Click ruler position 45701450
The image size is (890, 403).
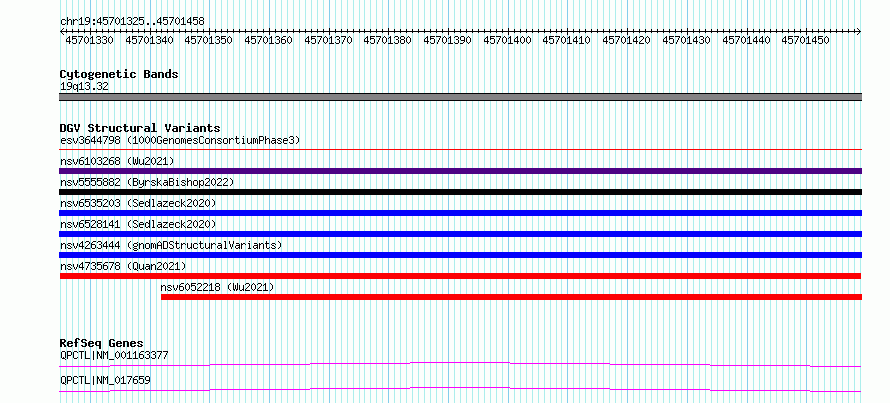(806, 40)
